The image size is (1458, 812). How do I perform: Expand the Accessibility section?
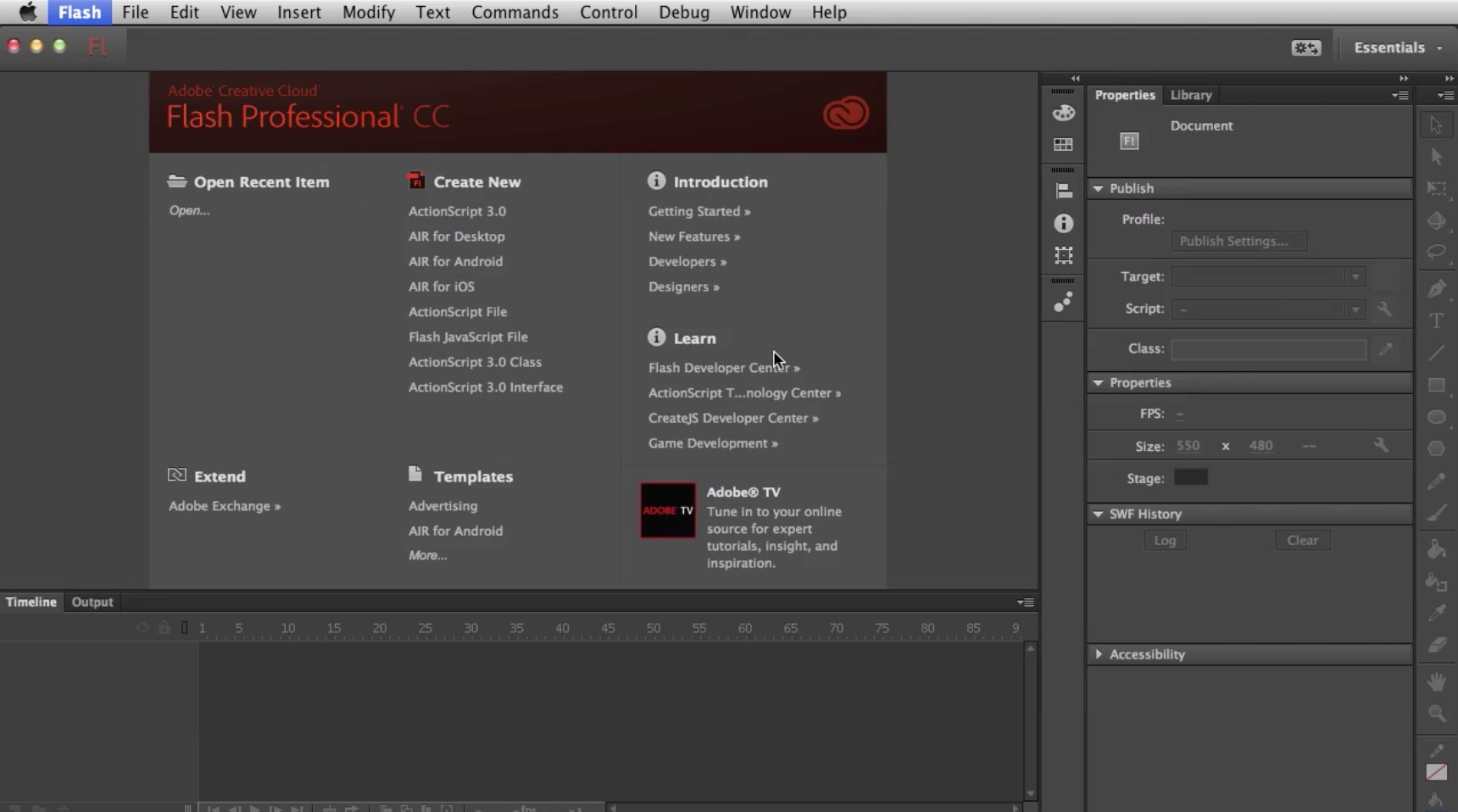click(1099, 654)
